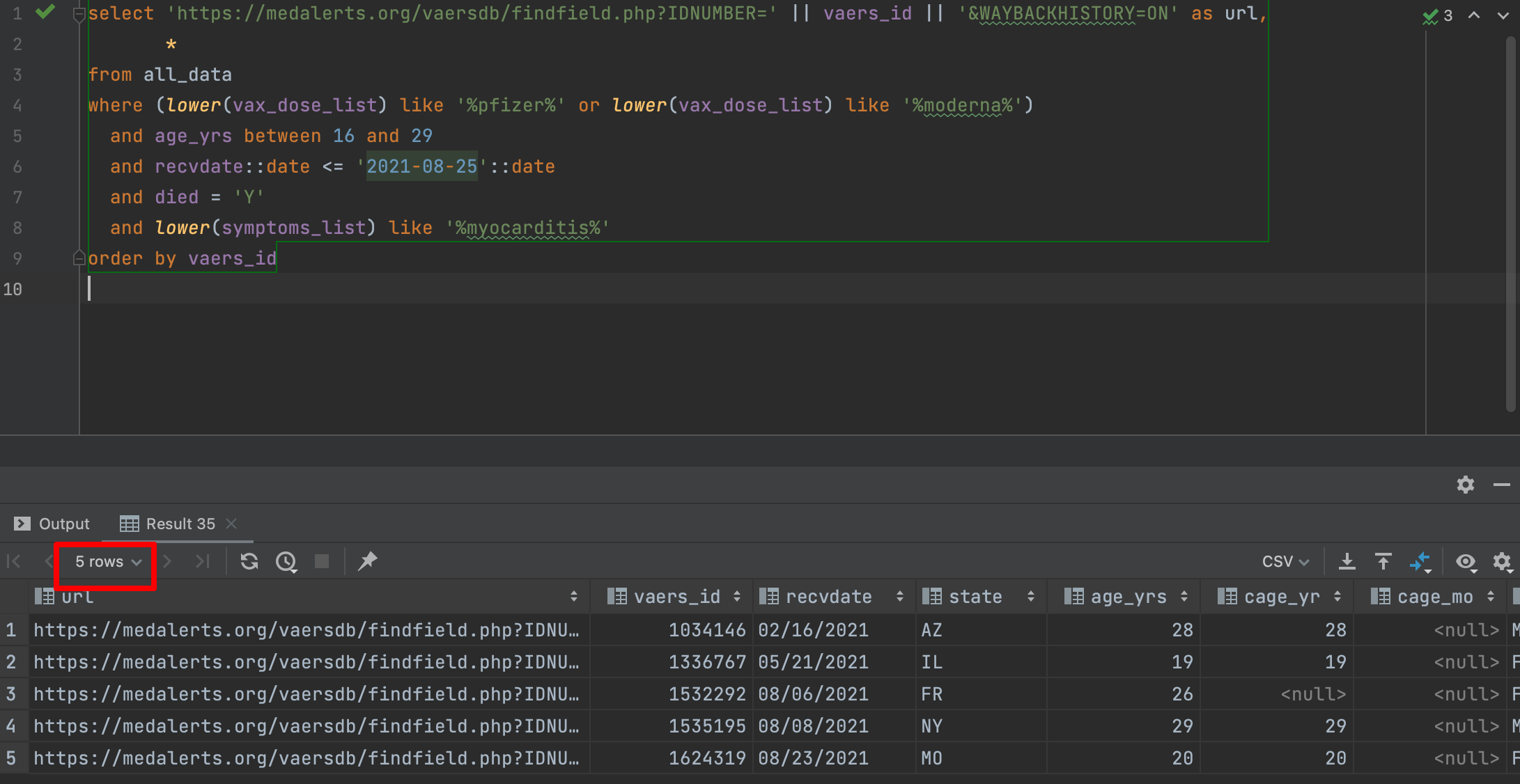Click the fold end marker on line 9

79,258
